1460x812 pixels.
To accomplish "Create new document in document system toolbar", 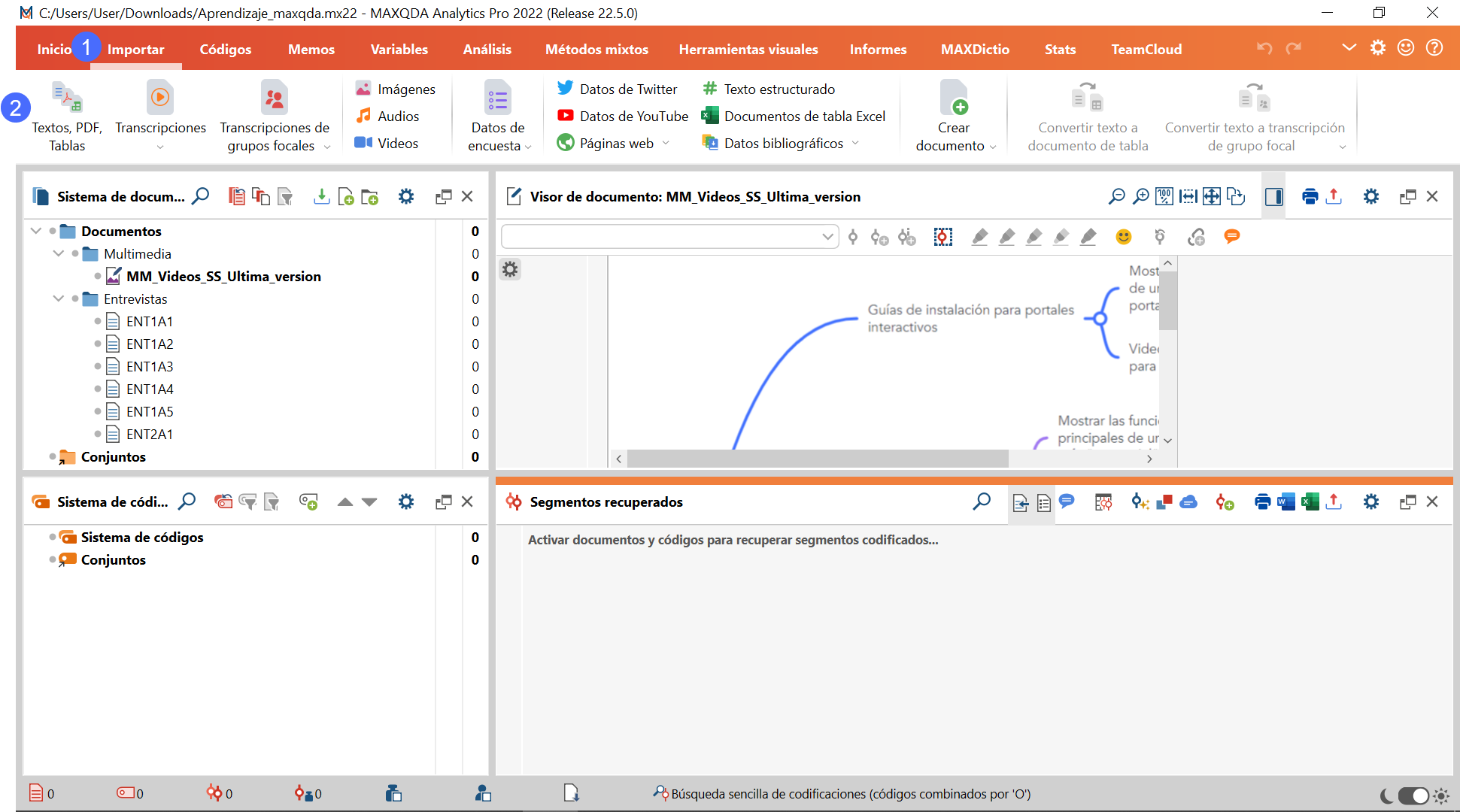I will (x=346, y=196).
